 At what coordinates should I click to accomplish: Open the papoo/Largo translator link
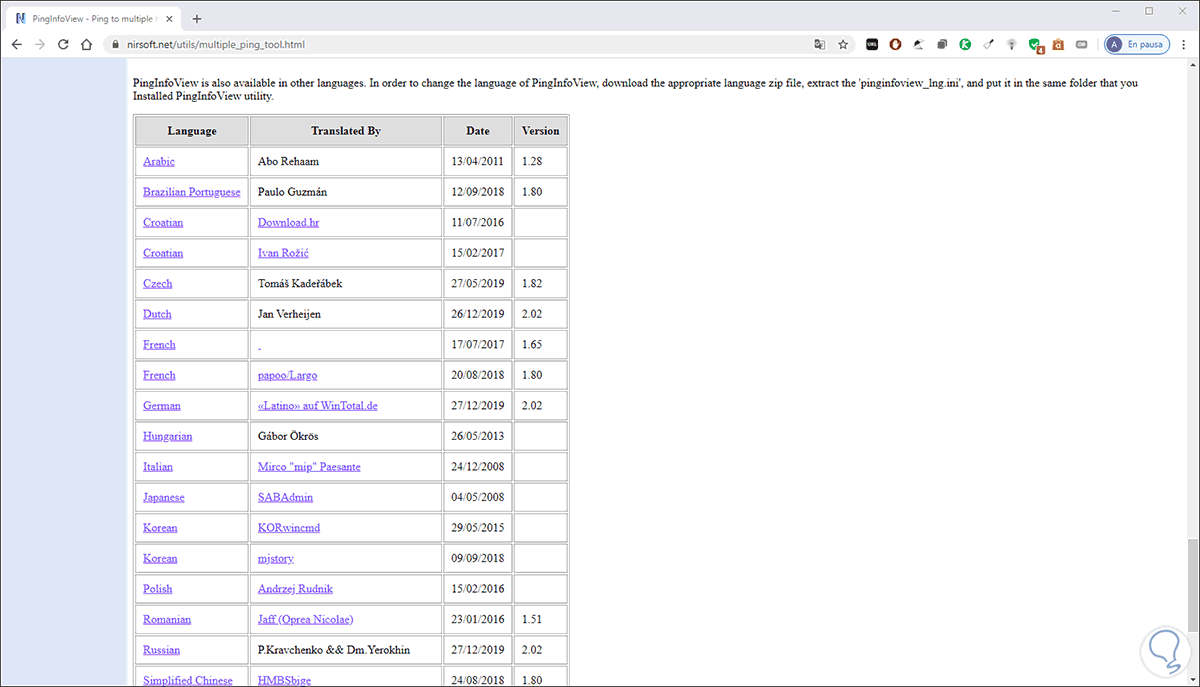(x=287, y=375)
